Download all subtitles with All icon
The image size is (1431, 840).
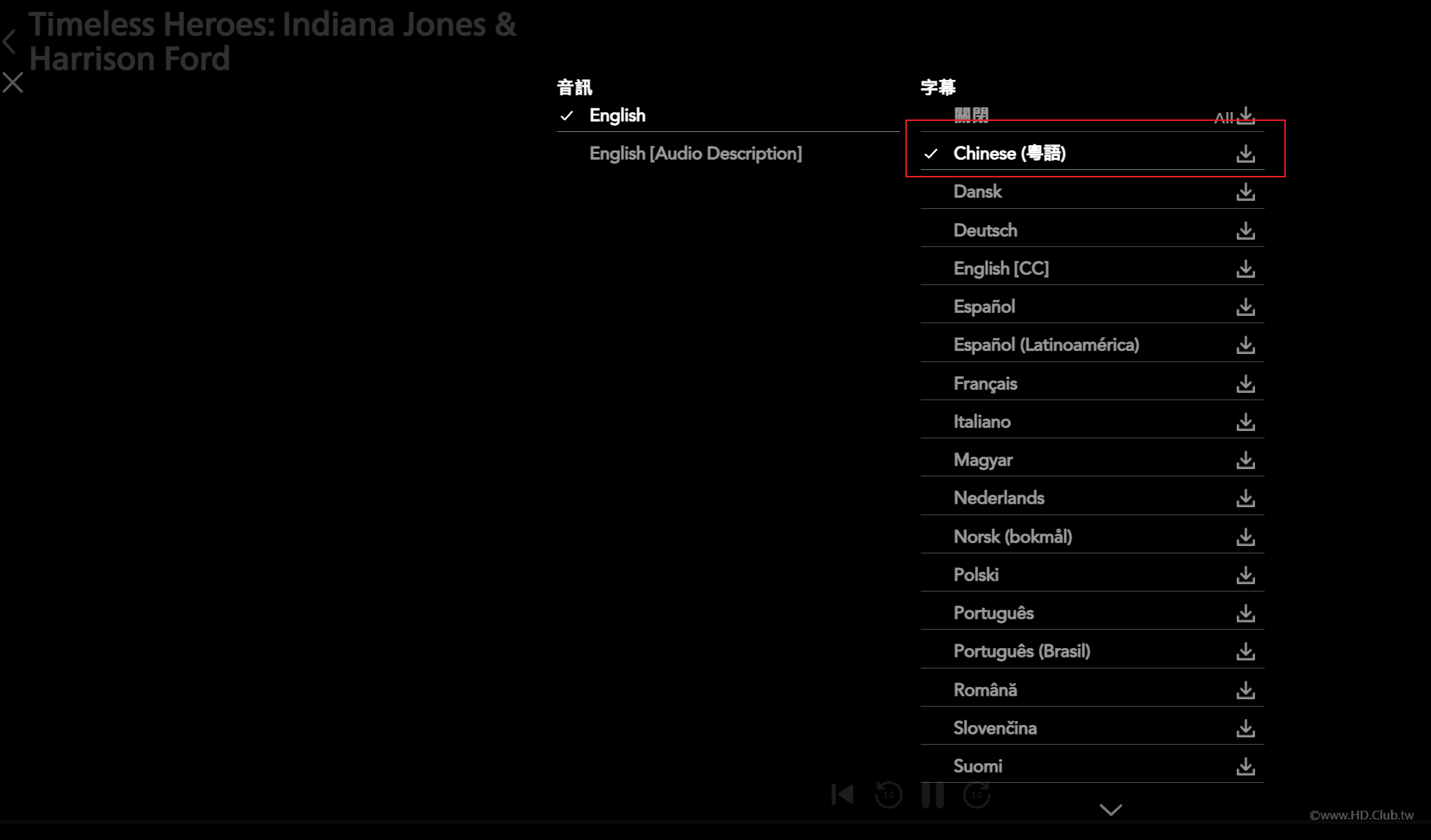point(1245,116)
